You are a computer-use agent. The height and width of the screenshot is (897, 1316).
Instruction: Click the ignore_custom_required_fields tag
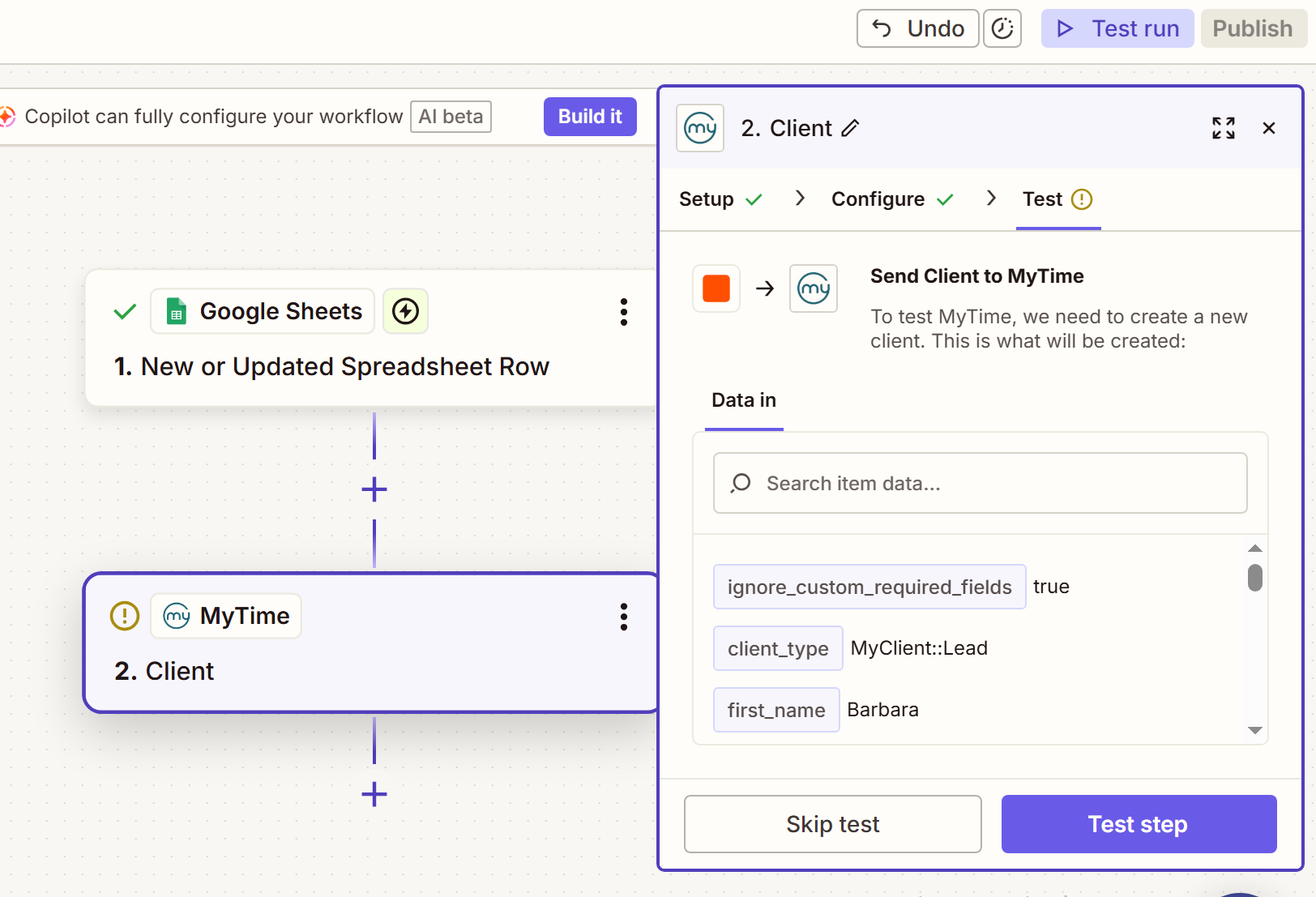(869, 587)
